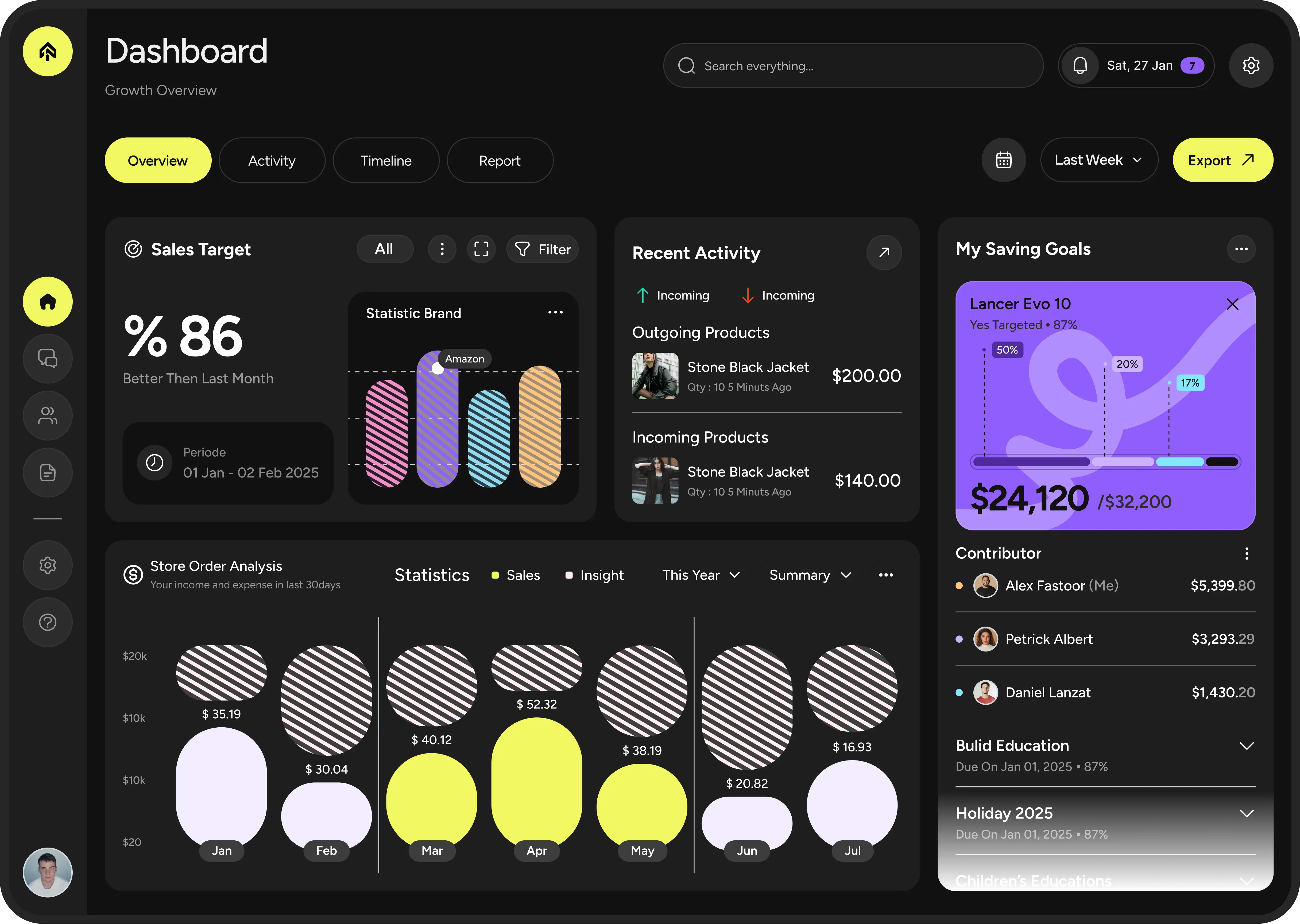The height and width of the screenshot is (924, 1300).
Task: Open the This Year dropdown
Action: (701, 575)
